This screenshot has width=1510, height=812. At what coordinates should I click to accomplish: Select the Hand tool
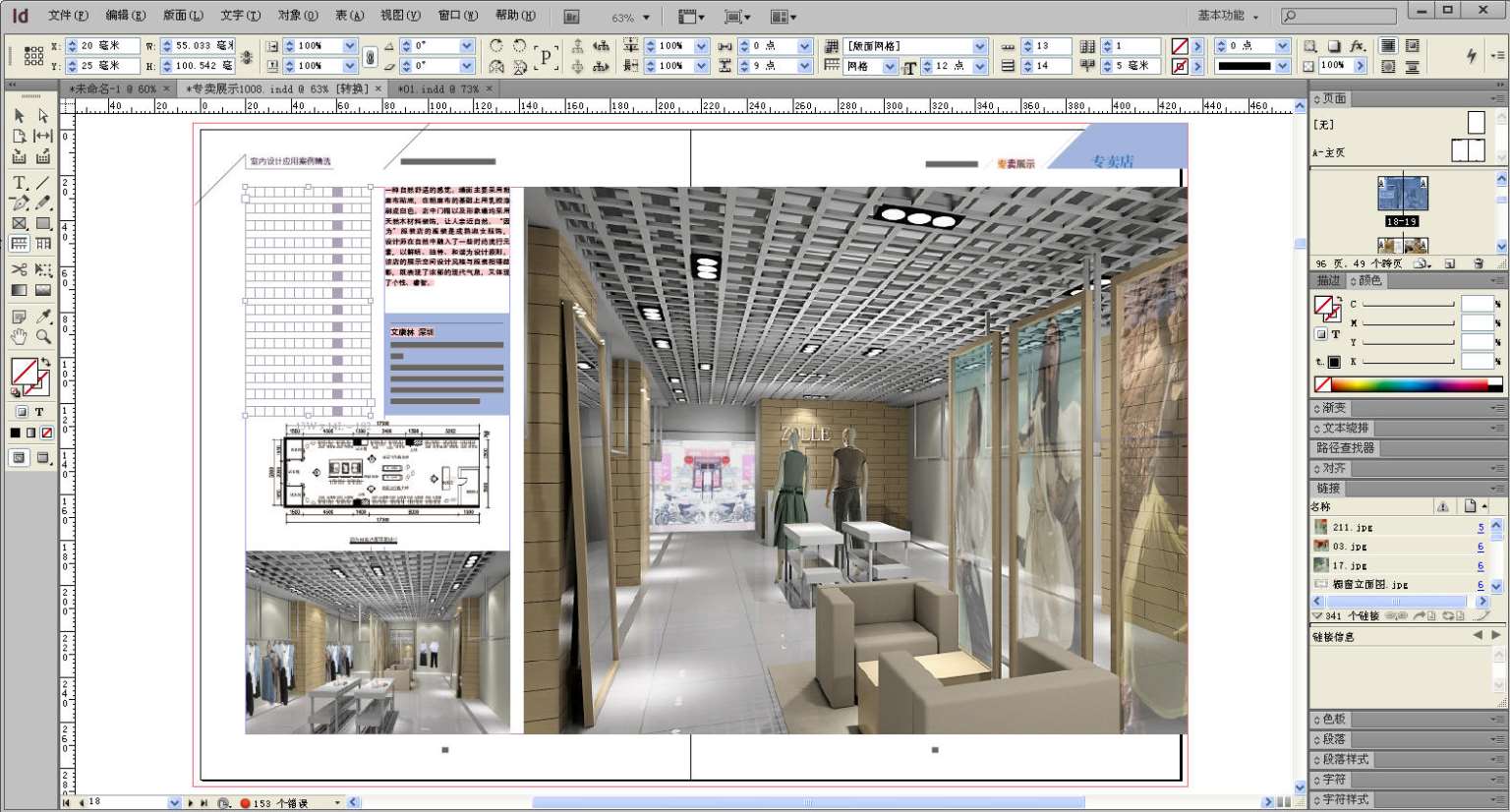point(19,337)
